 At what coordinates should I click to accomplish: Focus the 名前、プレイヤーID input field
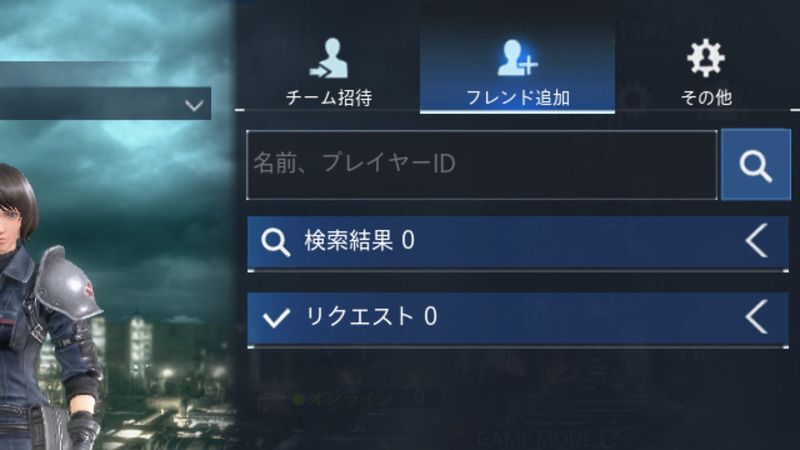point(482,165)
